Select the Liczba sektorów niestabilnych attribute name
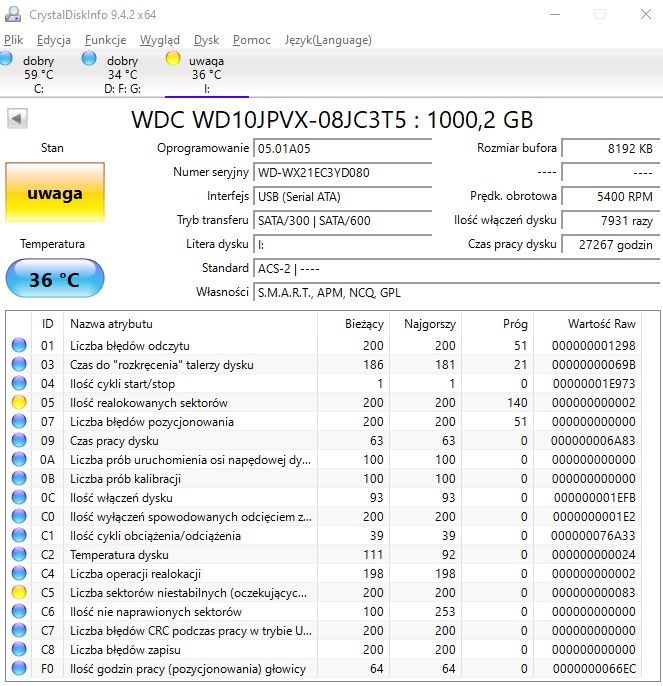The height and width of the screenshot is (686, 663). click(x=188, y=593)
